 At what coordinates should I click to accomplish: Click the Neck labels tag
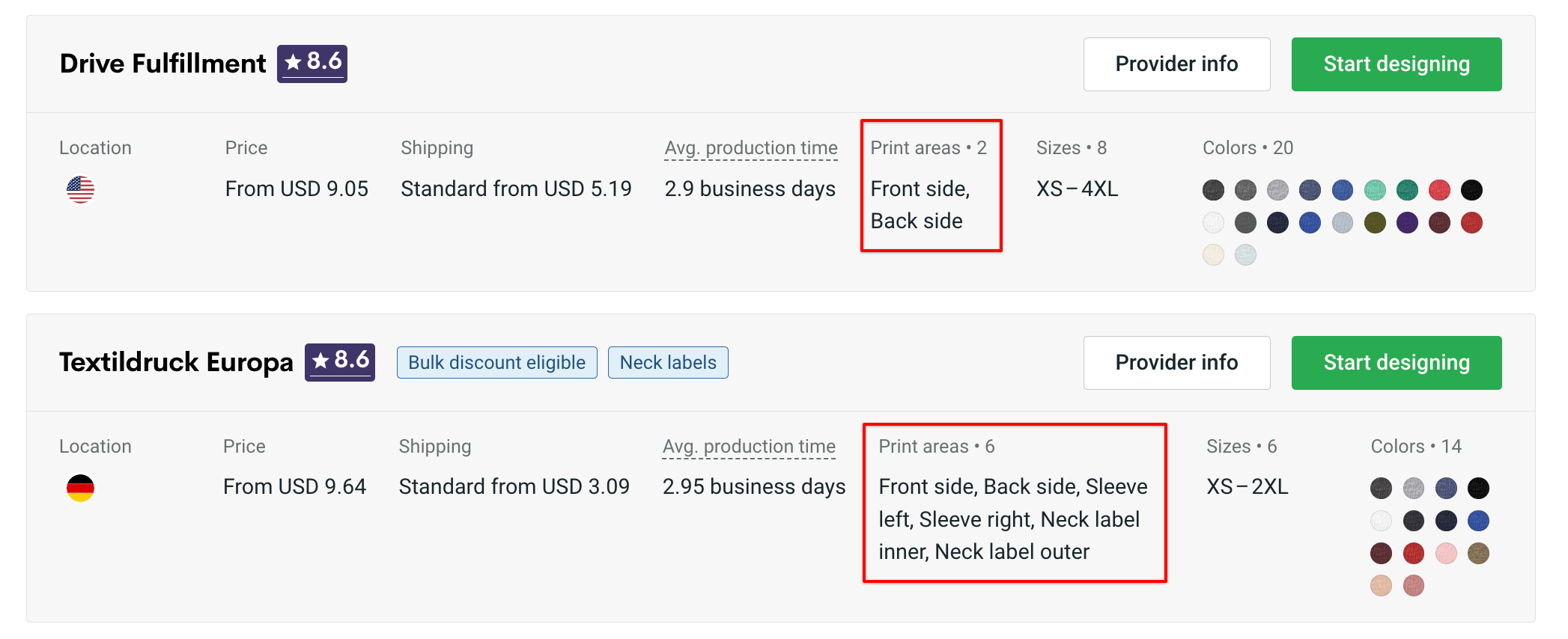tap(668, 363)
